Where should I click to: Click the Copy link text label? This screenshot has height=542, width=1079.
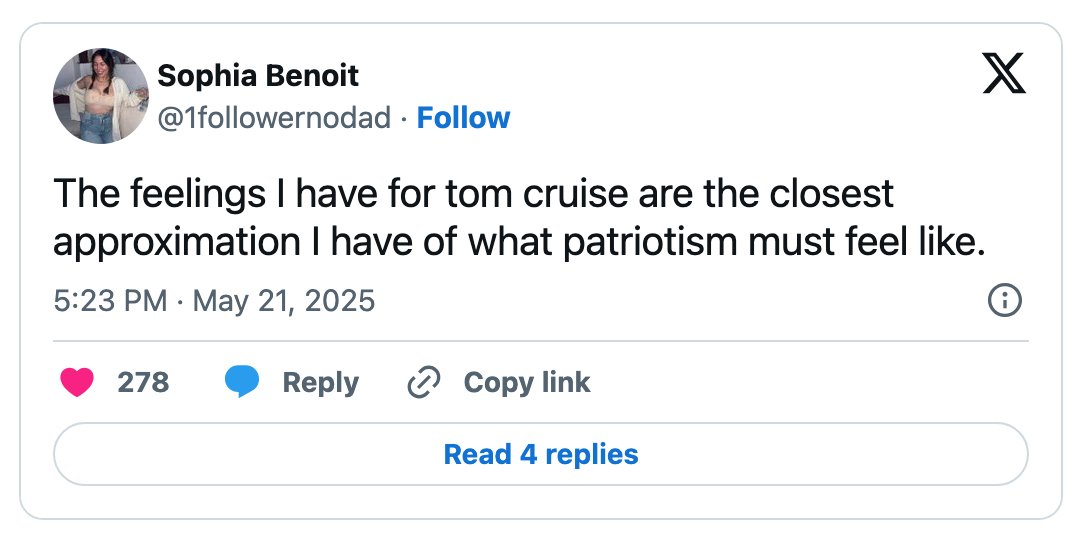coord(527,382)
